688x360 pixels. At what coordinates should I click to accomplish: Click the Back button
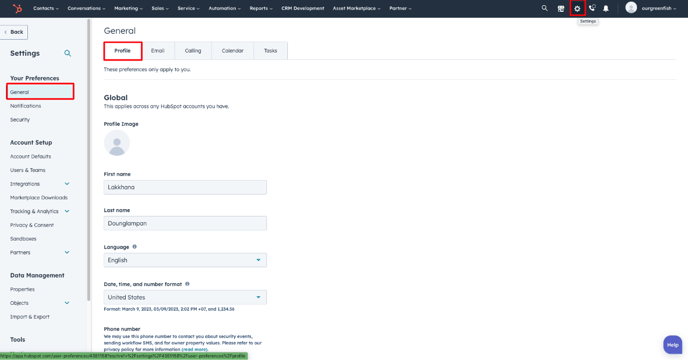14,32
